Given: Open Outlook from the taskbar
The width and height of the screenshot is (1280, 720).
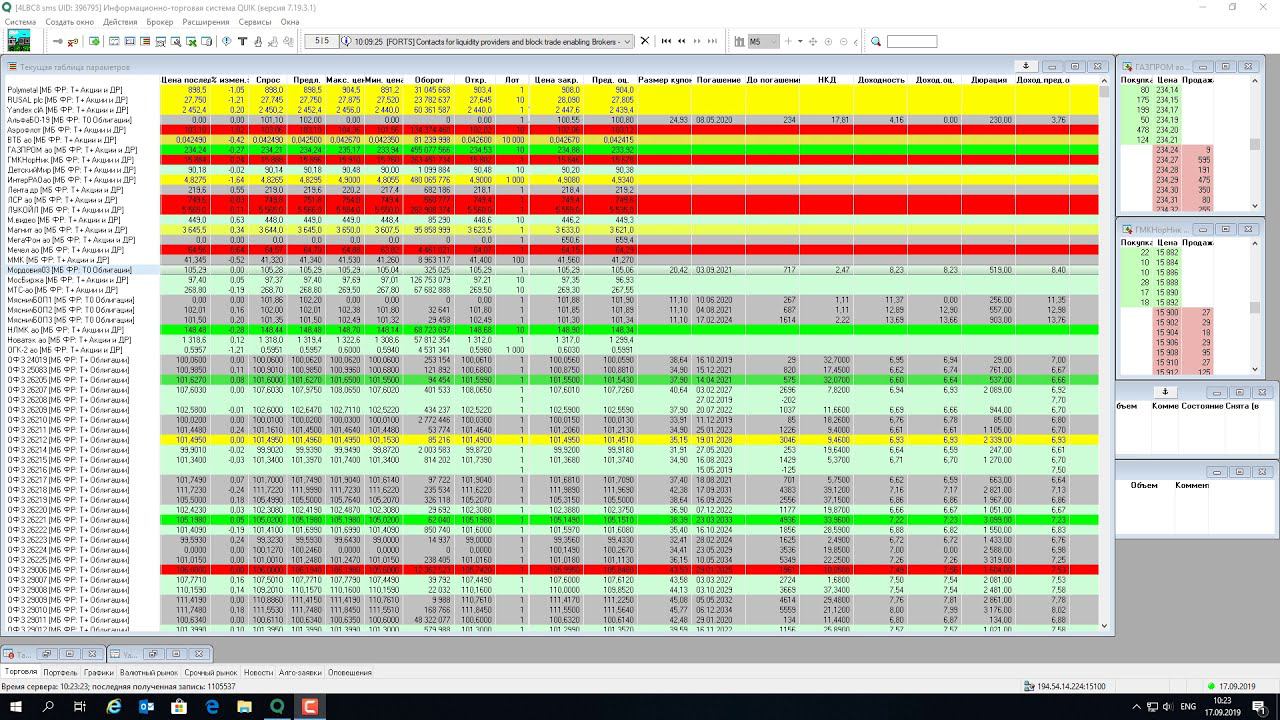Looking at the screenshot, I should 146,707.
